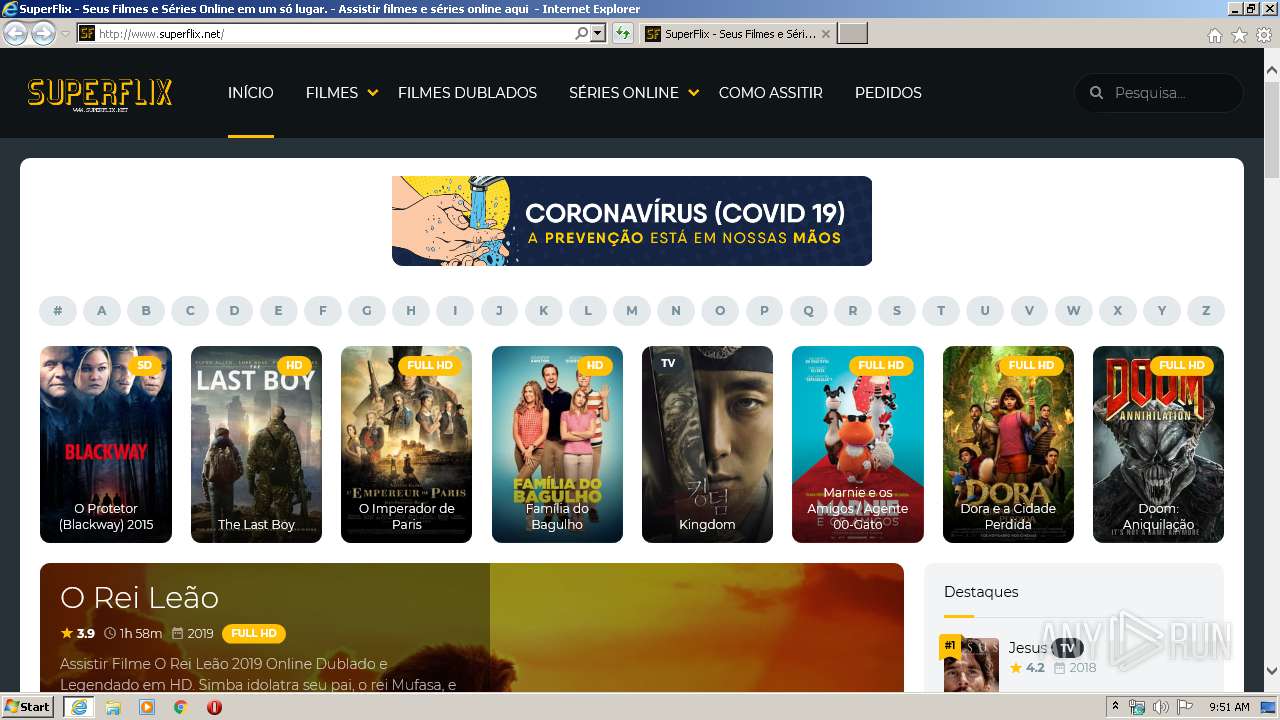Filter titles by letter V

click(x=1029, y=311)
